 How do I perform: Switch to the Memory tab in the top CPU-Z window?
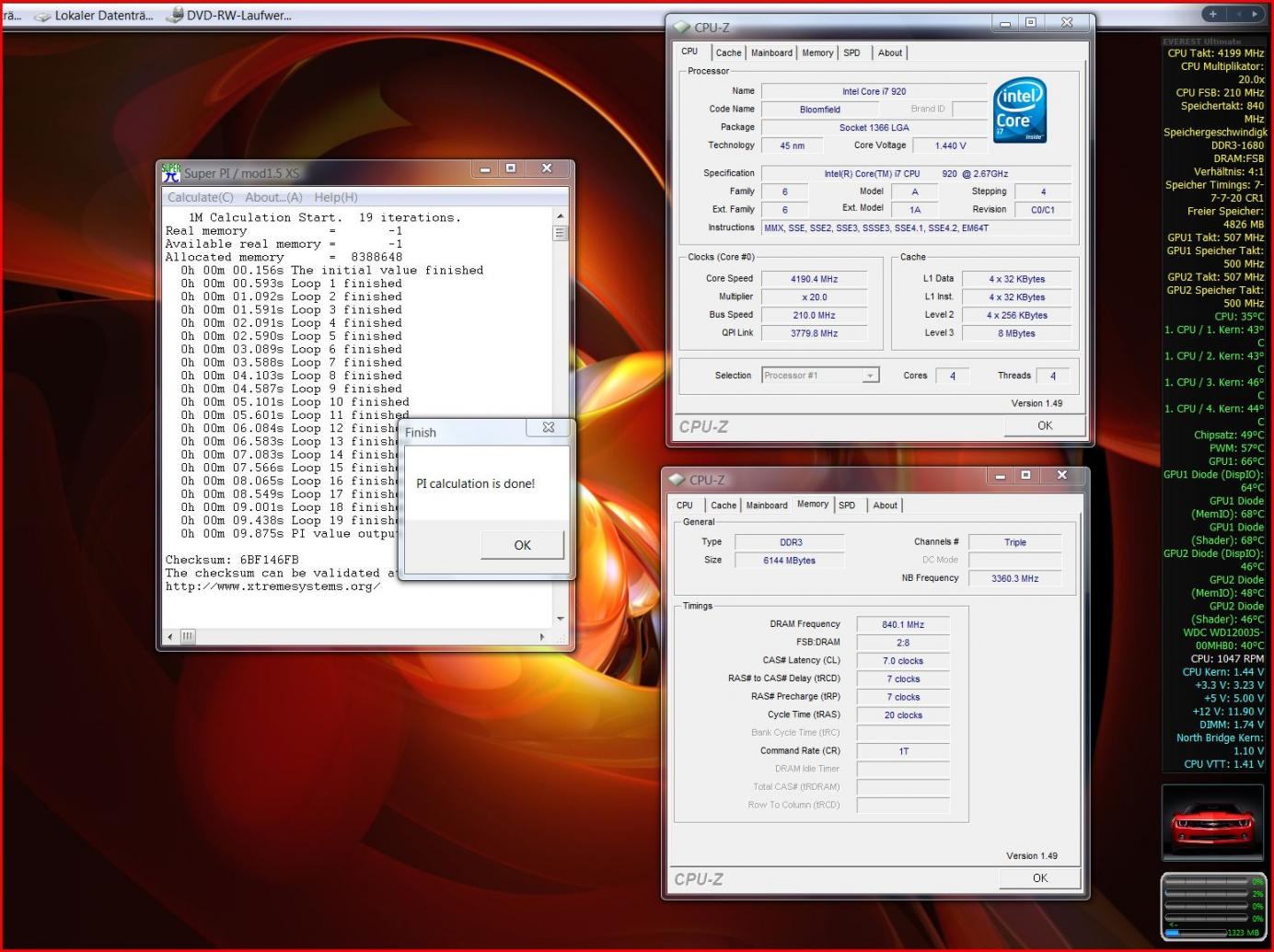point(817,53)
